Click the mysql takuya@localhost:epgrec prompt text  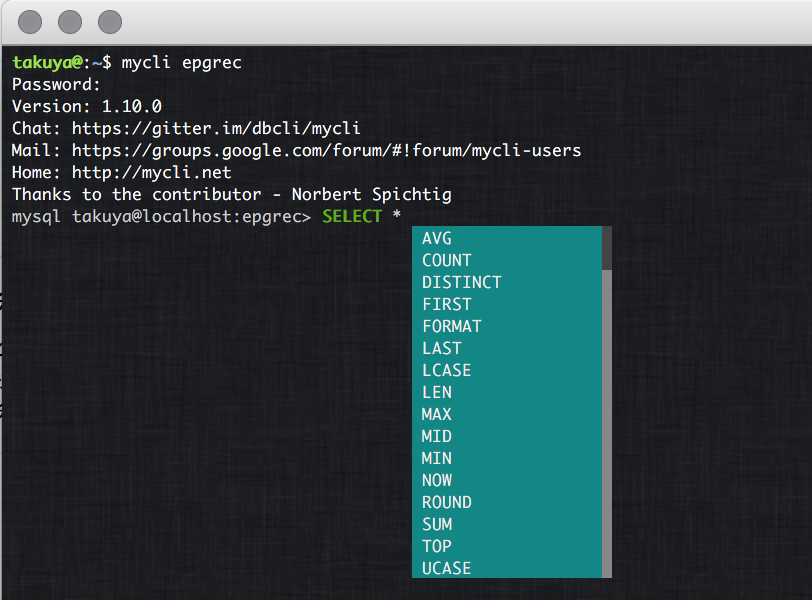pos(161,216)
